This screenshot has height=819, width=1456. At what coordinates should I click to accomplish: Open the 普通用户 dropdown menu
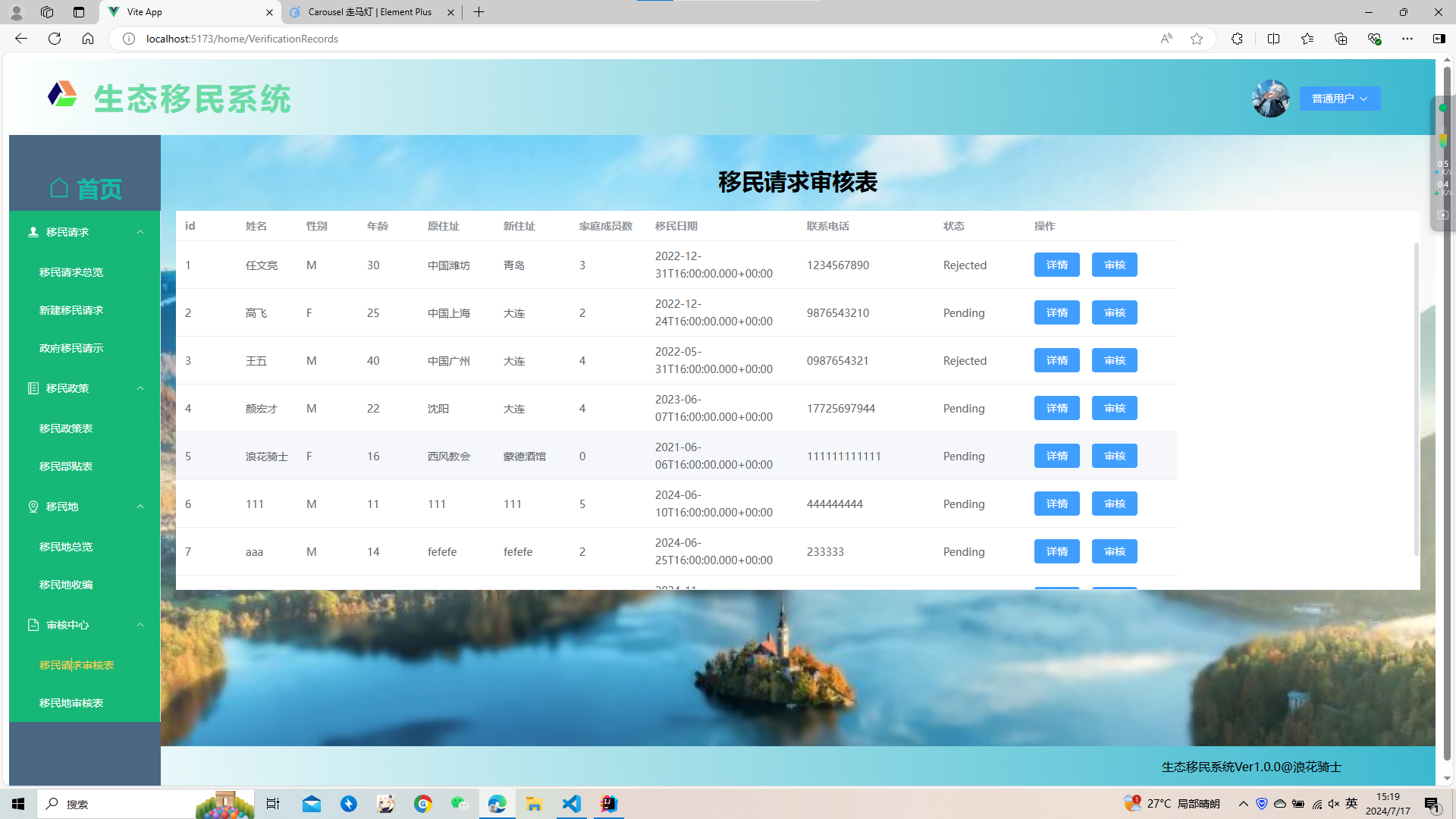[1340, 99]
